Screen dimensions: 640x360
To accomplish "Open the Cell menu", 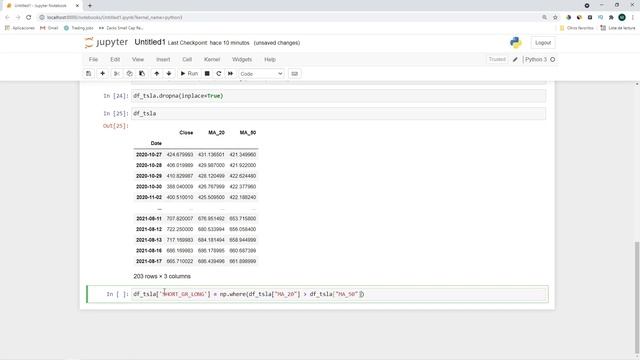I will pos(187,60).
